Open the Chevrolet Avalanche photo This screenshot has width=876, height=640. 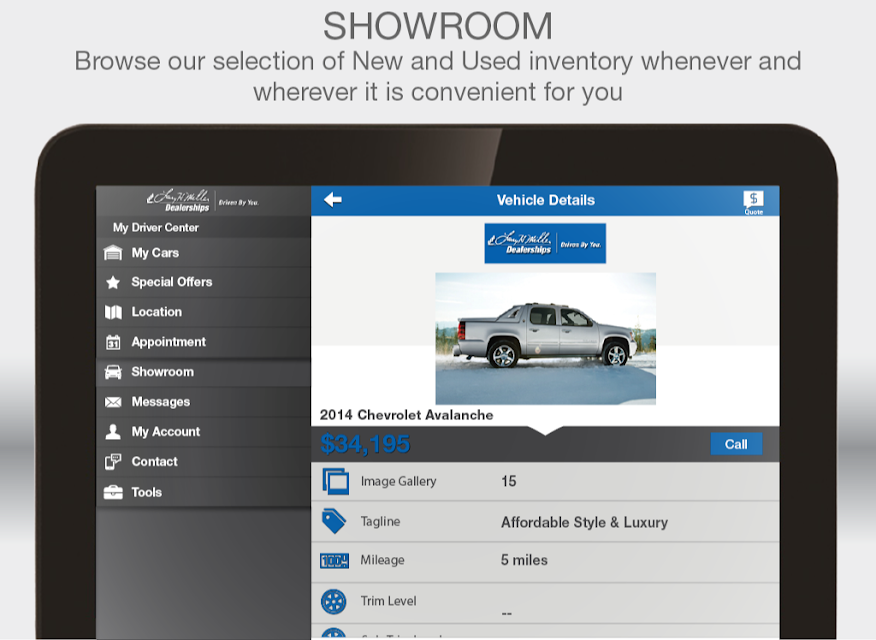click(x=545, y=338)
